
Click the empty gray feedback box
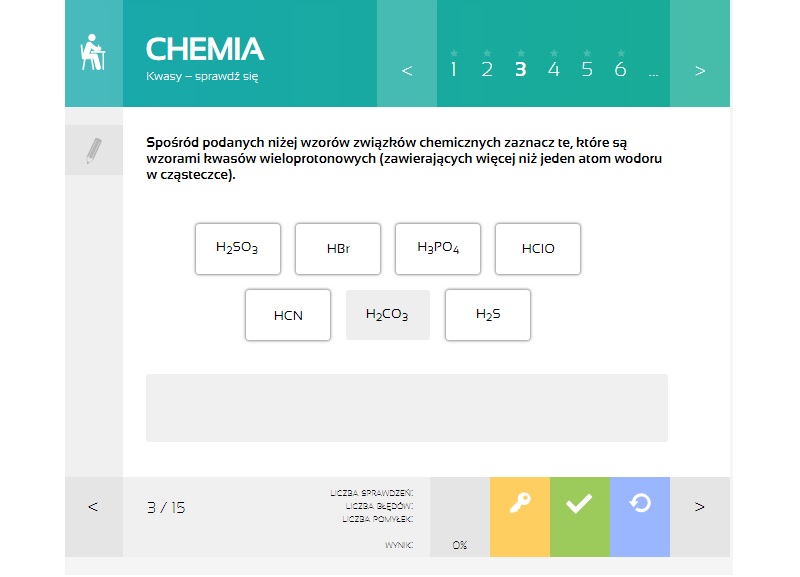[406, 407]
